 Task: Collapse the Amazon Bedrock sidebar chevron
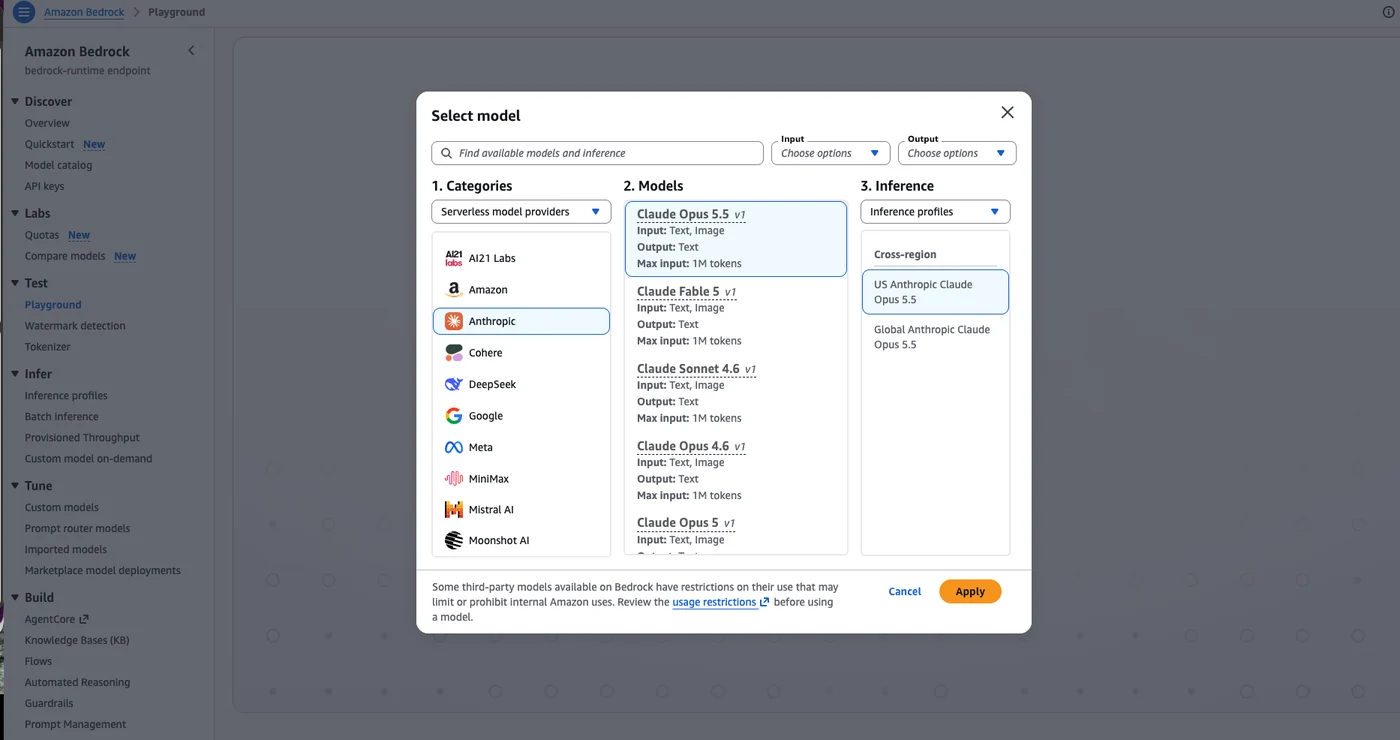pyautogui.click(x=191, y=51)
